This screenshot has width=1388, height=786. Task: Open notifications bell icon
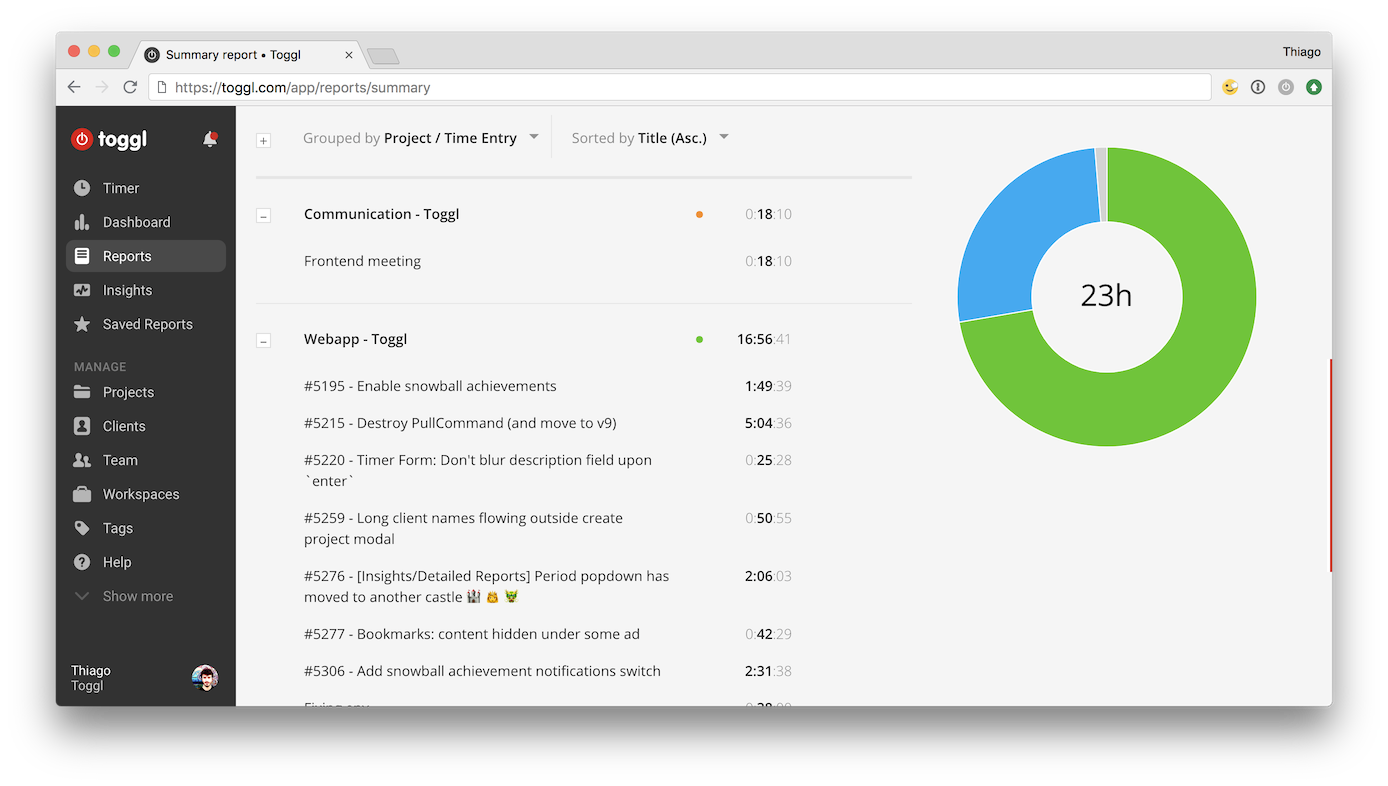[210, 139]
